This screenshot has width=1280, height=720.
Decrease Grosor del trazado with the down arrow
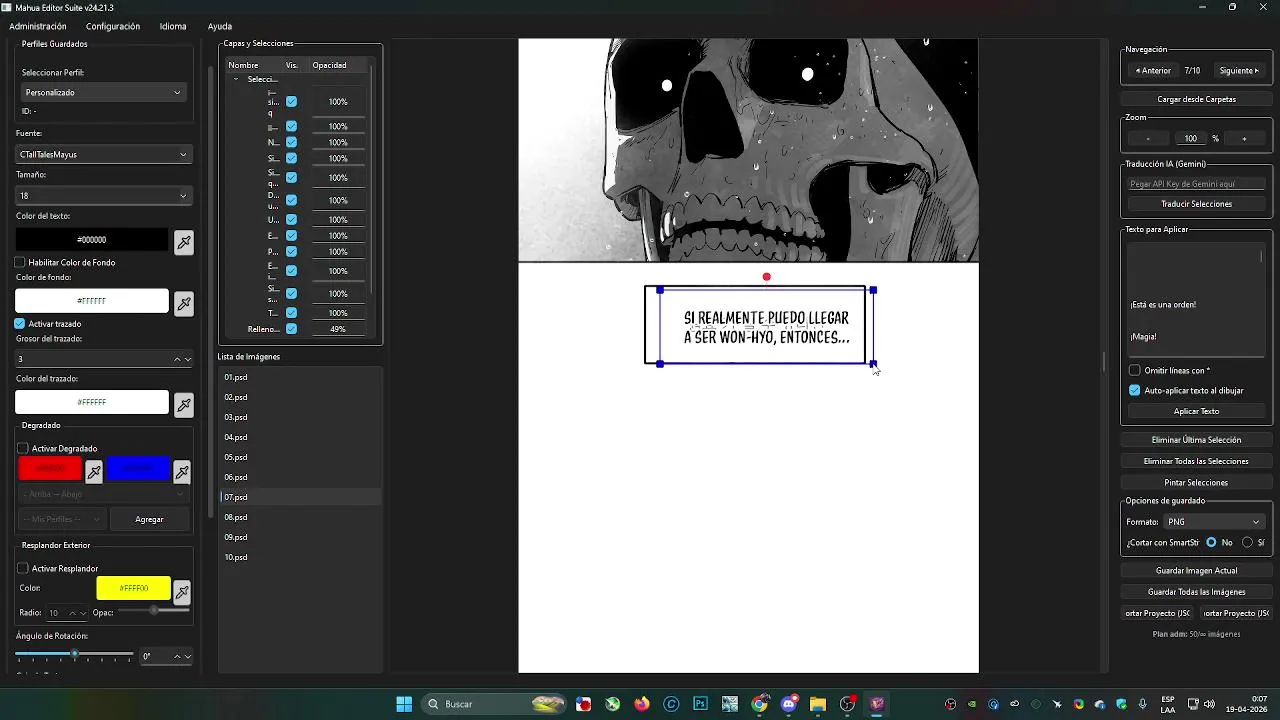[187, 359]
